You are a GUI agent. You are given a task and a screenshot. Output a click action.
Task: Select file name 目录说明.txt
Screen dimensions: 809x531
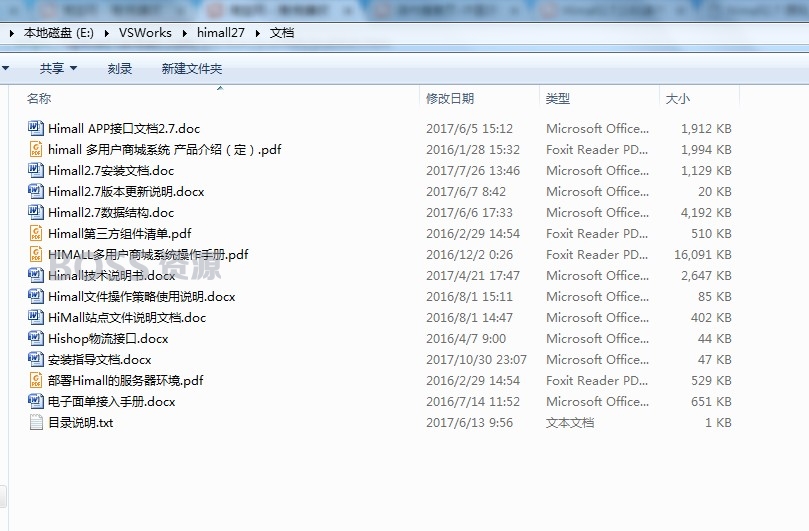click(80, 423)
